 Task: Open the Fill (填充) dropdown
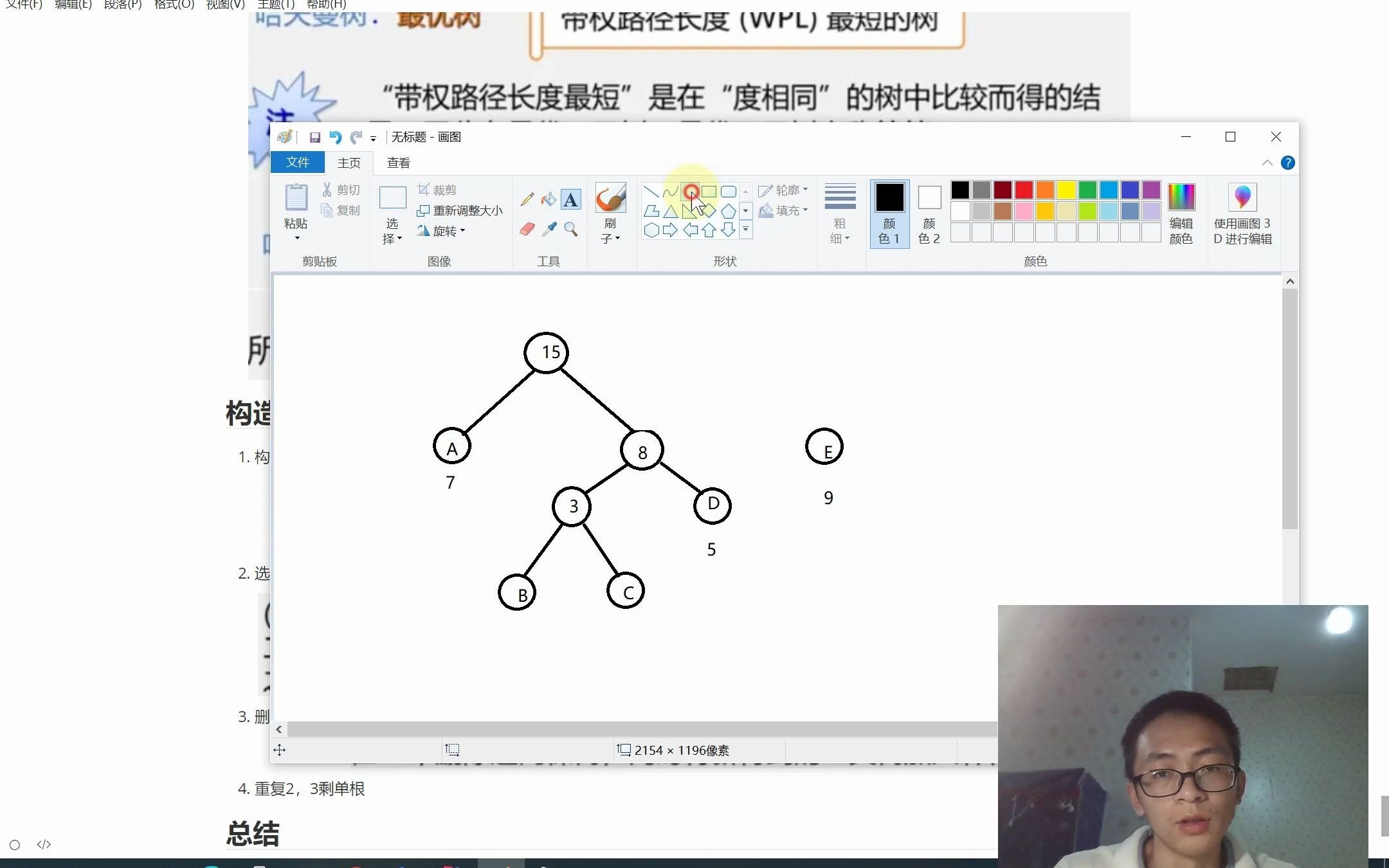pos(783,210)
